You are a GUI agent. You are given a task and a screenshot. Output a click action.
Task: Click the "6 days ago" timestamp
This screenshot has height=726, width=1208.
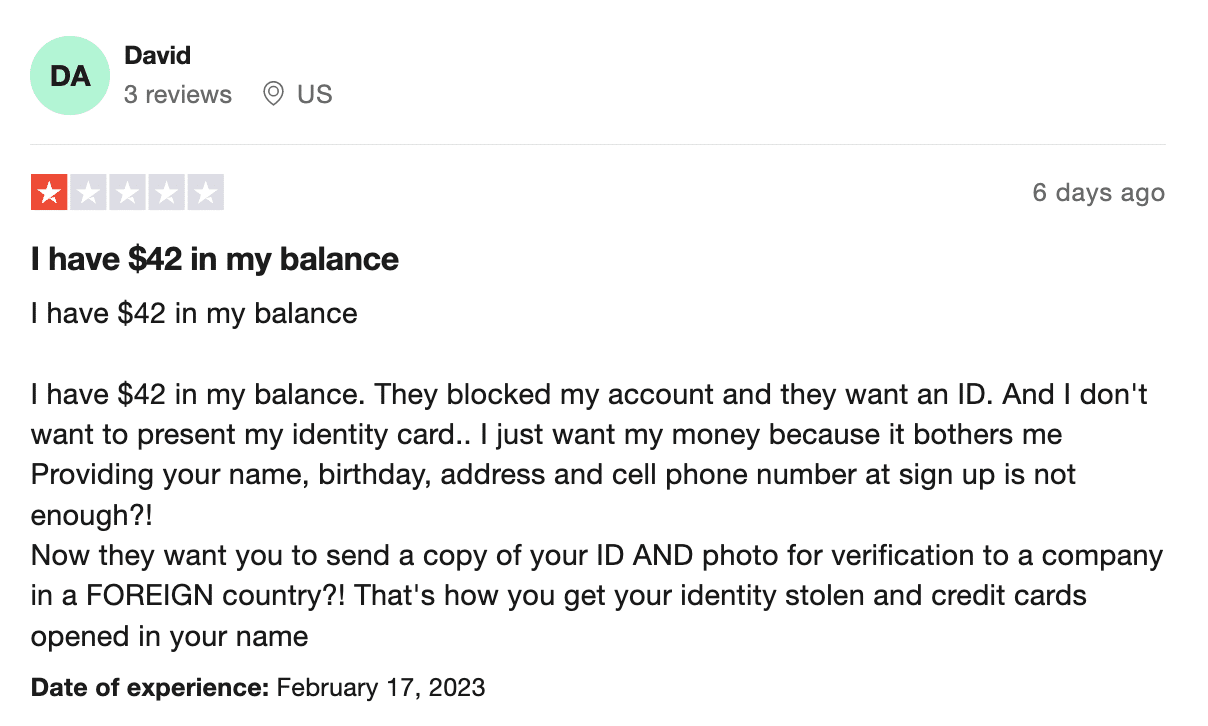click(x=1098, y=192)
